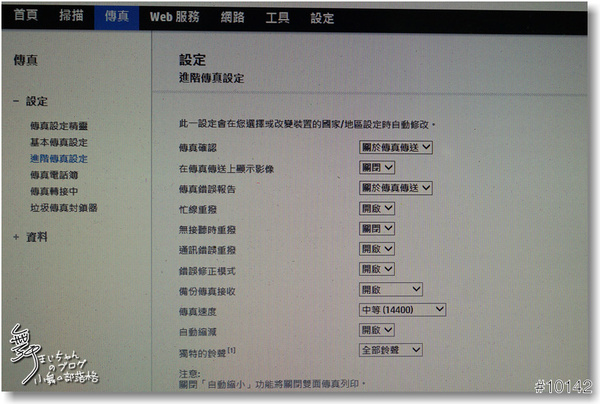
Task: Collapse the 設定 section in sidebar
Action: click(16, 101)
